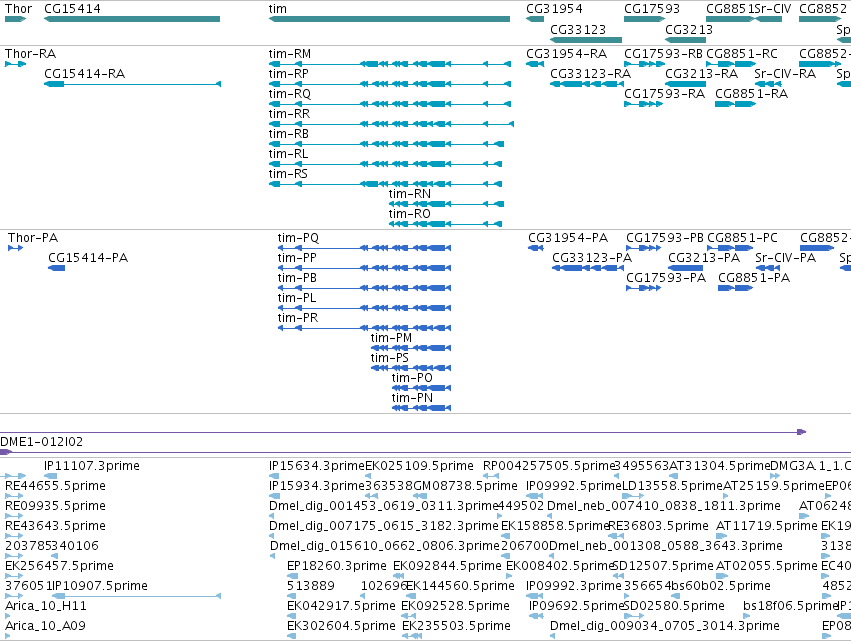Image resolution: width=851 pixels, height=641 pixels.
Task: Click the 'tim-PO' protein label
Action: point(412,378)
